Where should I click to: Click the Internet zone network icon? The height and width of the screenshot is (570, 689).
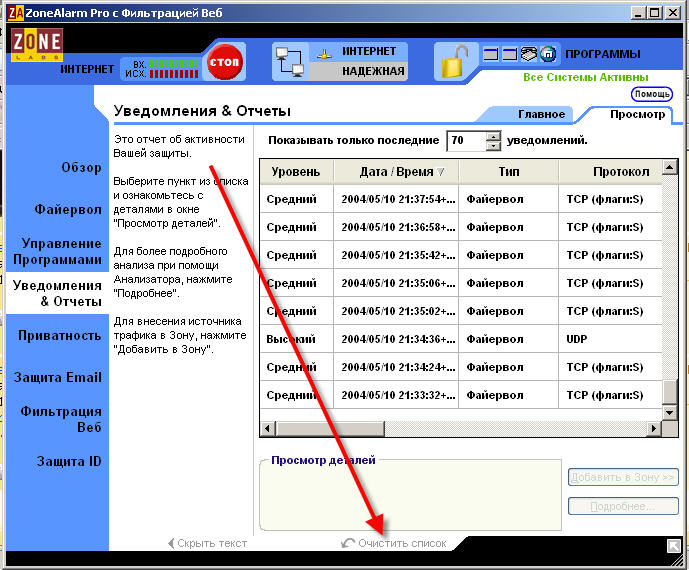[x=324, y=54]
